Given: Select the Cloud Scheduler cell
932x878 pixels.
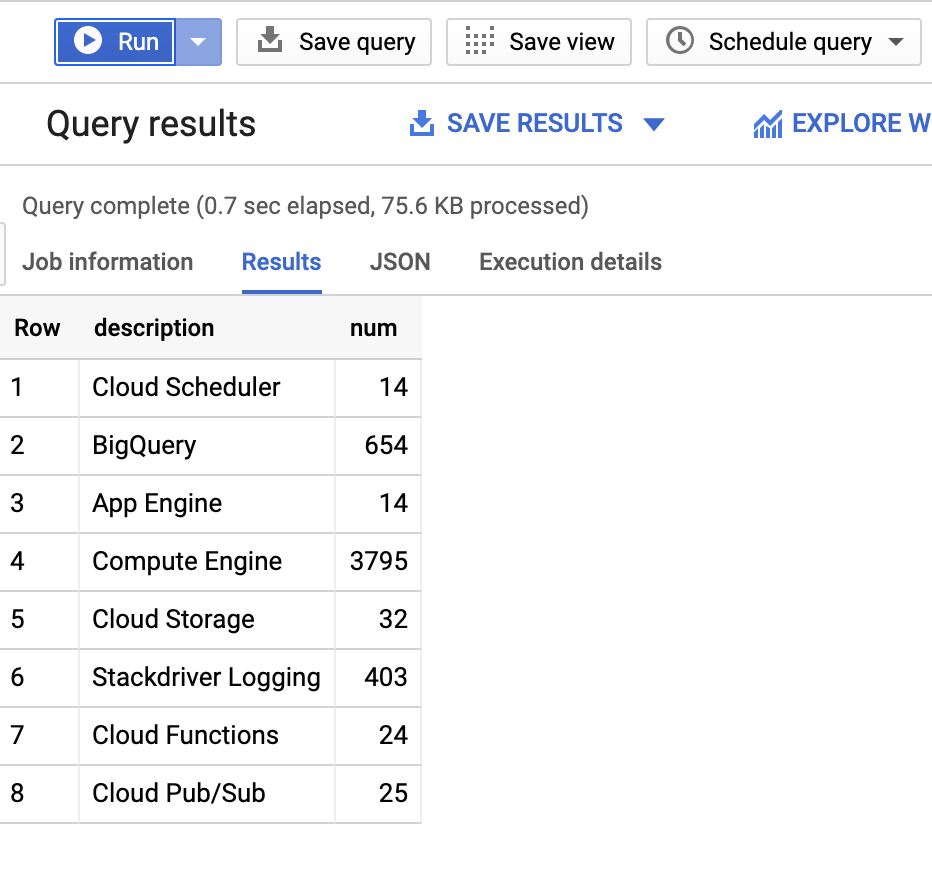Looking at the screenshot, I should 207,387.
